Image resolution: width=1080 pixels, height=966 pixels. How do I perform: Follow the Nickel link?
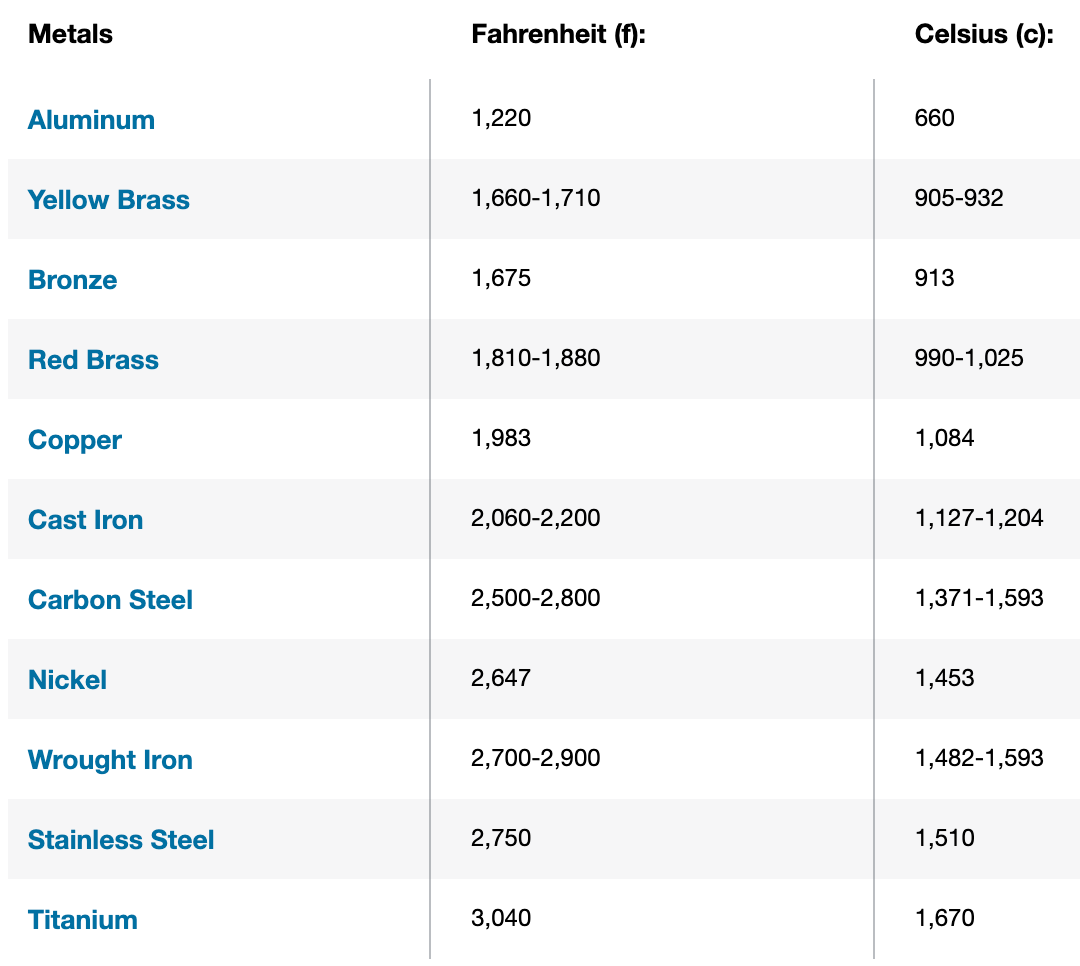[67, 680]
